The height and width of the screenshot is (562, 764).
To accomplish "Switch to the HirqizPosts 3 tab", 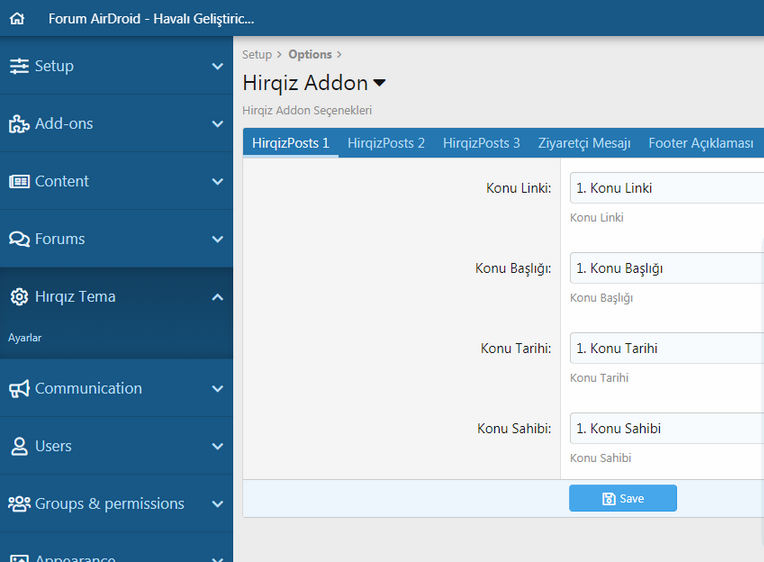I will (x=481, y=143).
